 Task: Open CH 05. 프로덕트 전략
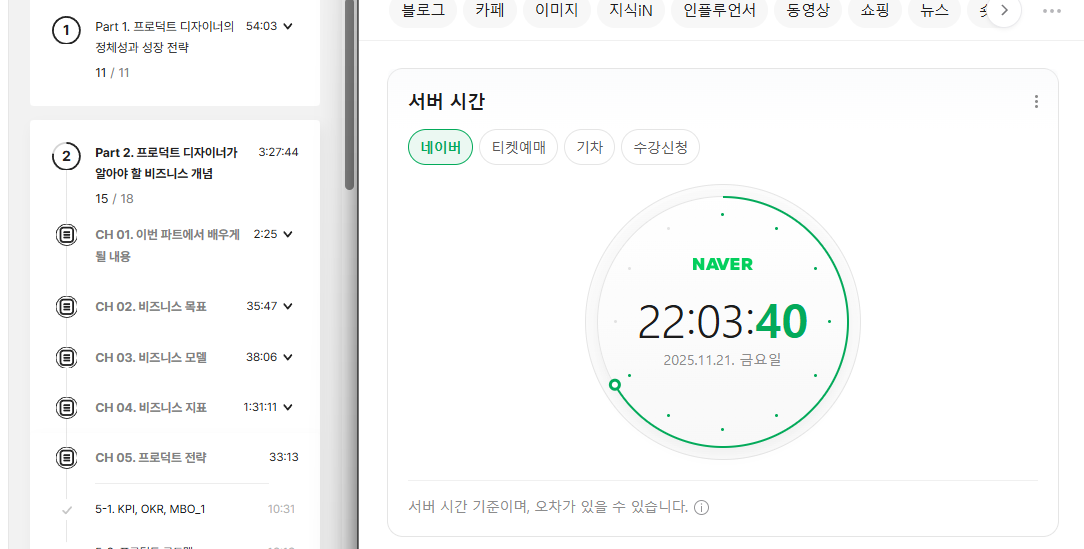[x=151, y=458]
